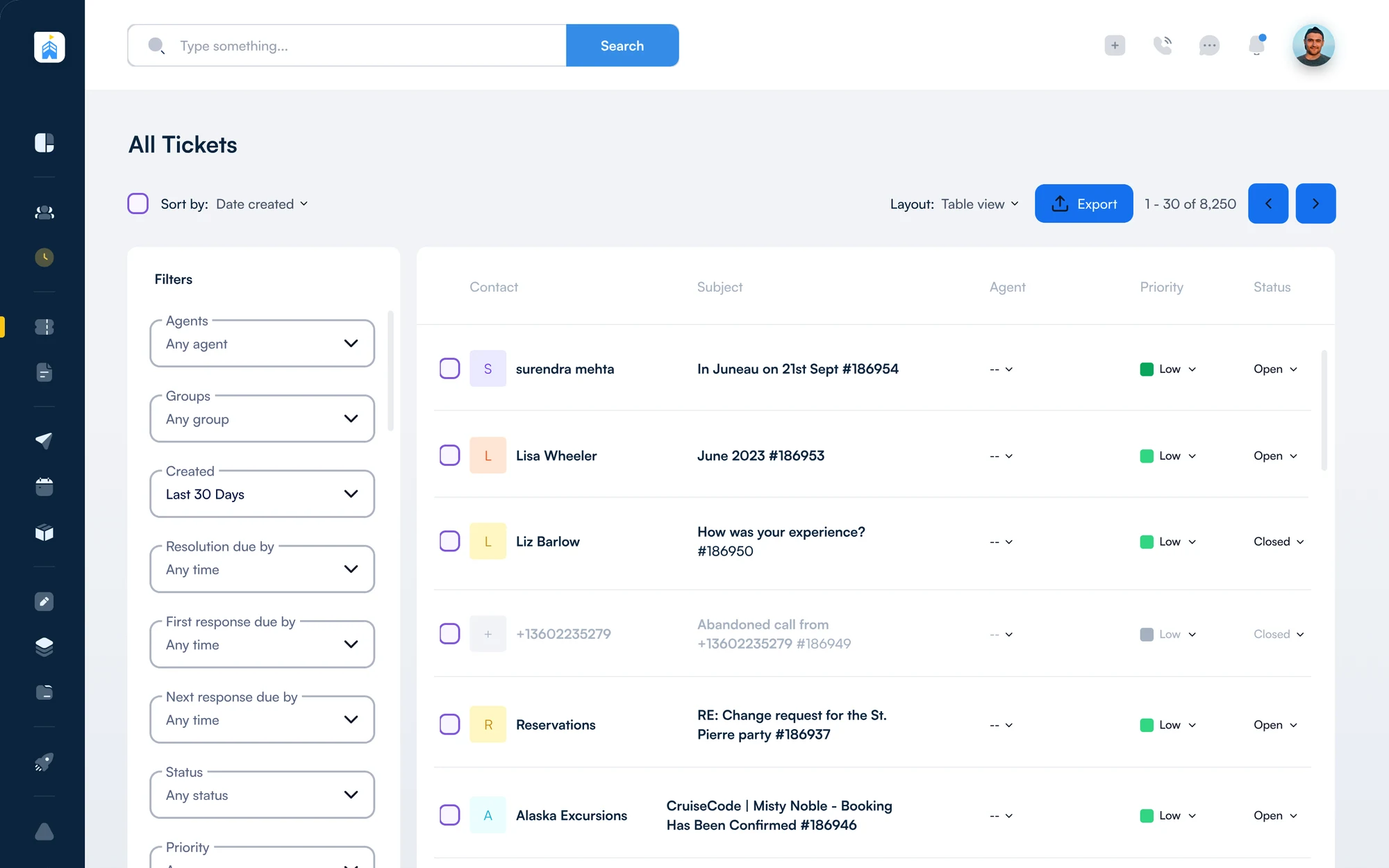
Task: Open the phone call icon in the top bar
Action: tap(1163, 46)
